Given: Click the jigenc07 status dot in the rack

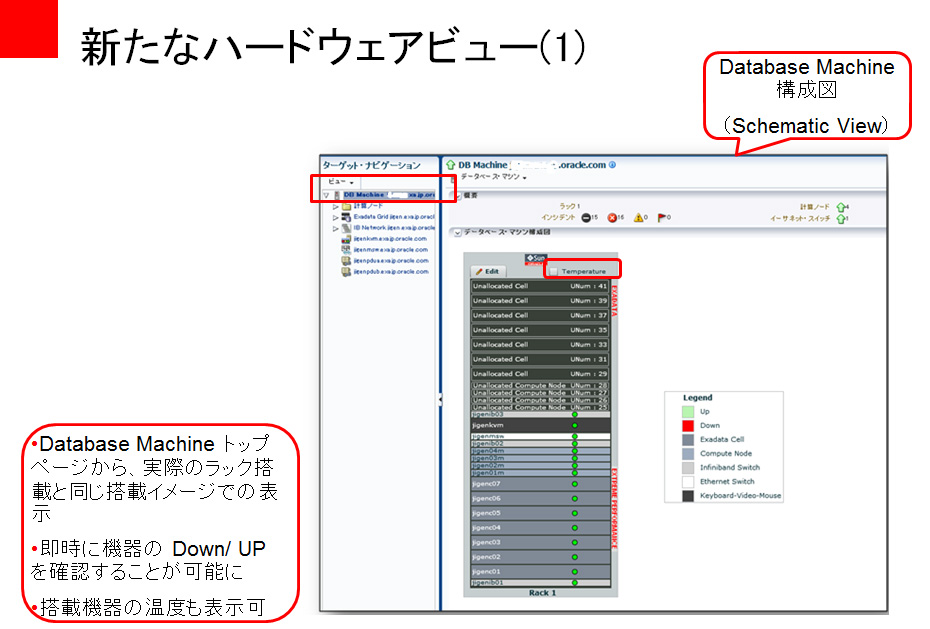Looking at the screenshot, I should (575, 484).
